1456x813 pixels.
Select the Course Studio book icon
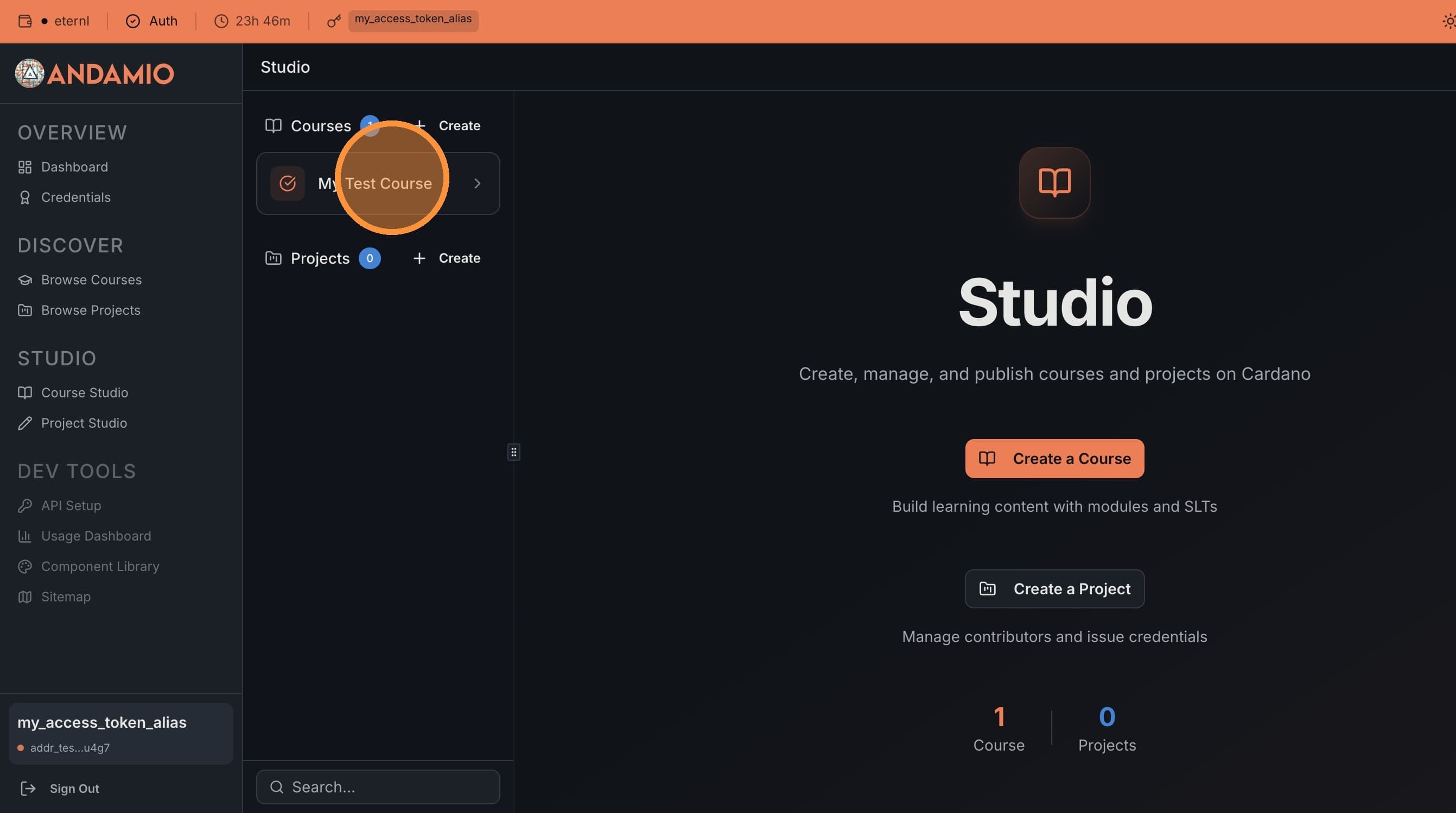click(26, 392)
